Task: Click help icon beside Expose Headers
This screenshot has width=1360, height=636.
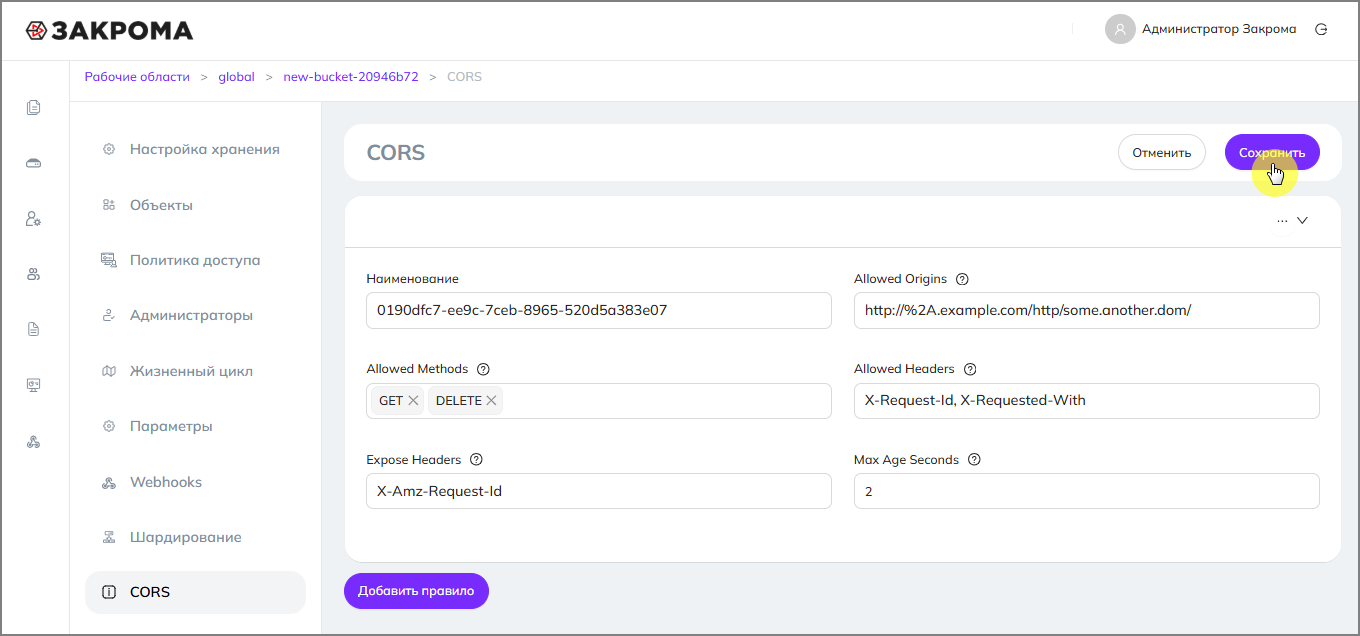Action: [x=476, y=460]
